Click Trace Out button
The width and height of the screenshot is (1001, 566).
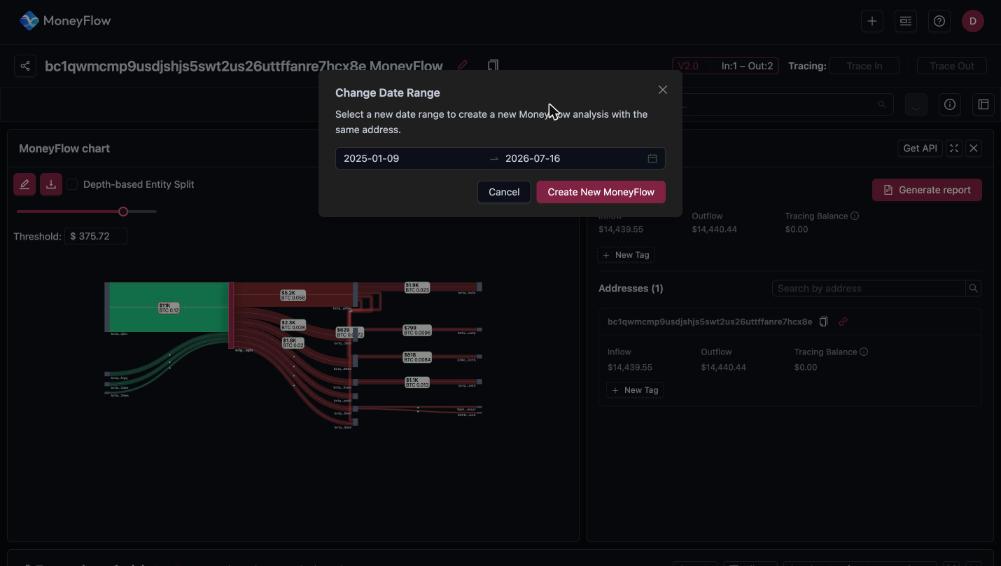click(x=951, y=66)
